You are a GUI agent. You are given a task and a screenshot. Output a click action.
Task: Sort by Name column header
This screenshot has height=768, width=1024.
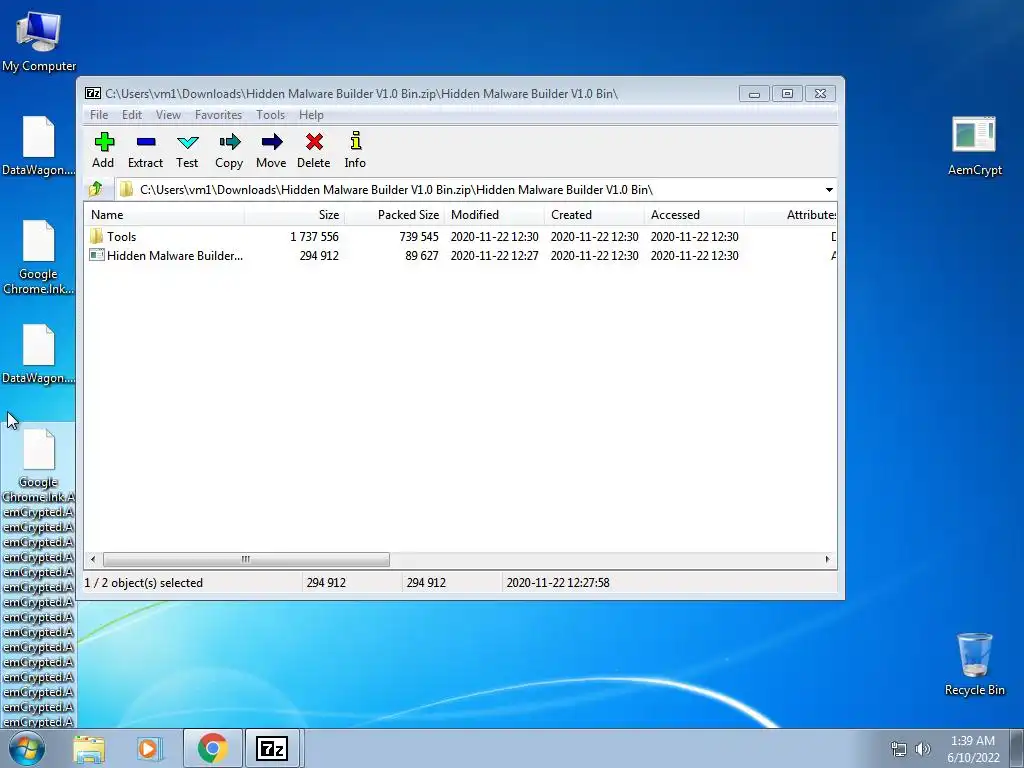click(x=165, y=215)
